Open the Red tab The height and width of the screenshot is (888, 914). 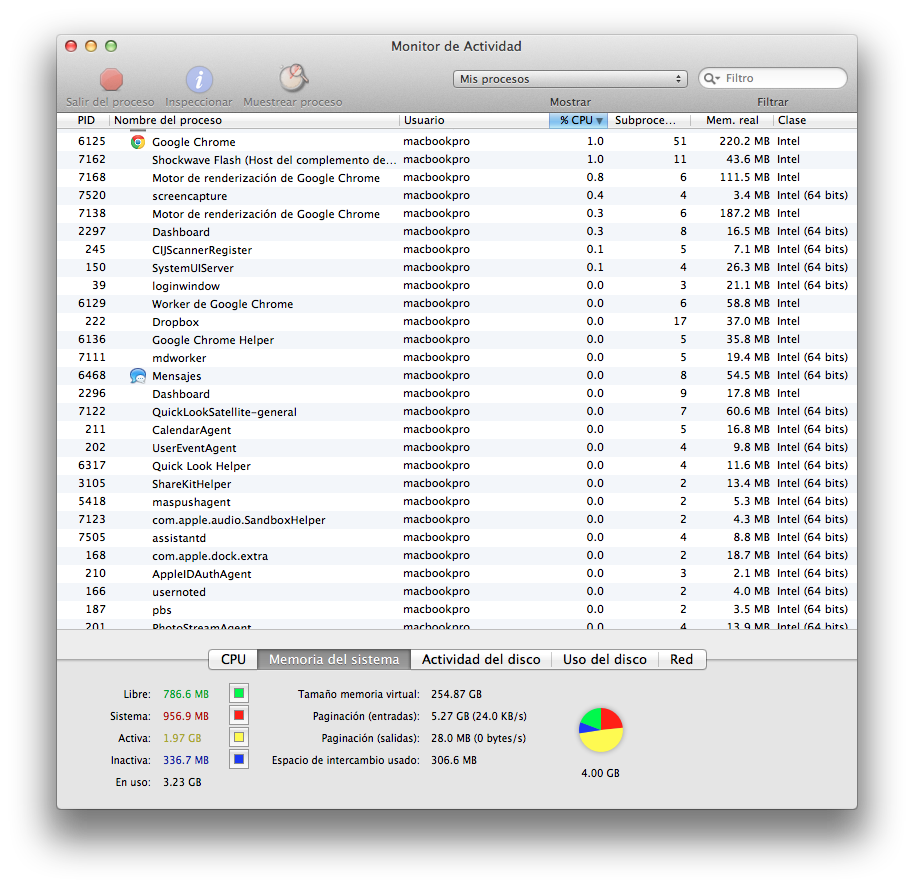681,659
